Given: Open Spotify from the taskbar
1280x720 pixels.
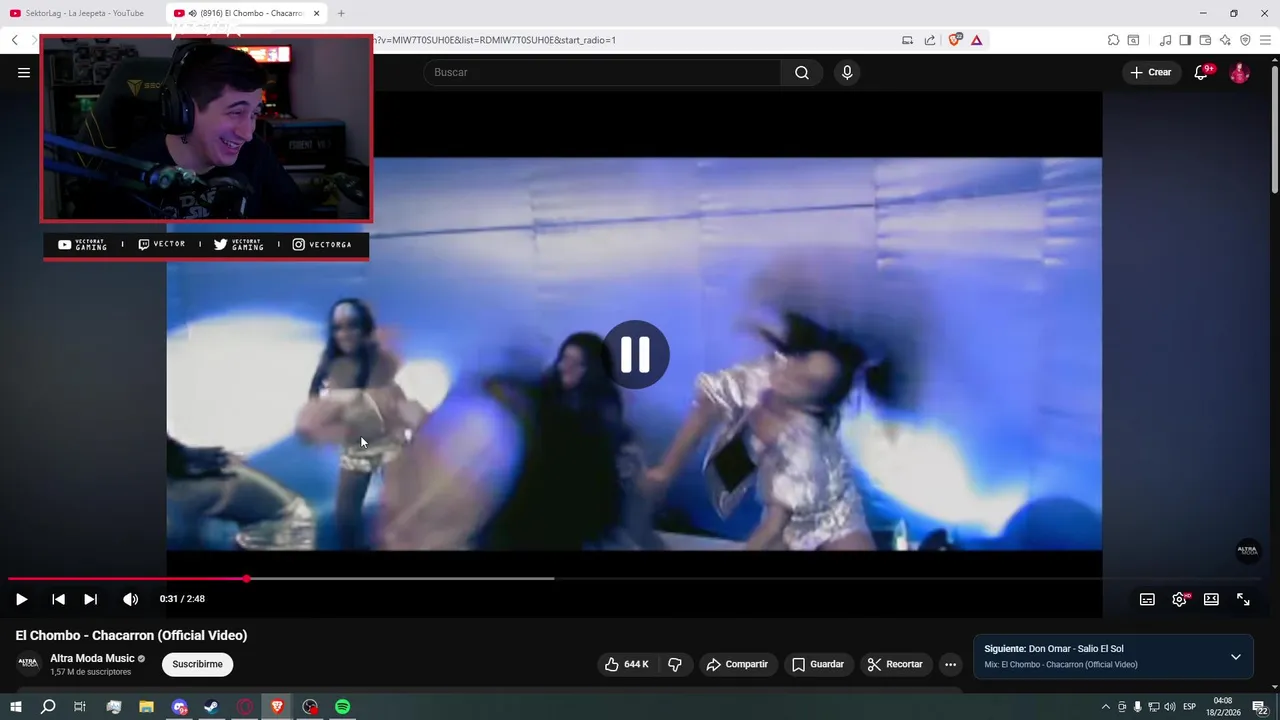Looking at the screenshot, I should [x=343, y=707].
